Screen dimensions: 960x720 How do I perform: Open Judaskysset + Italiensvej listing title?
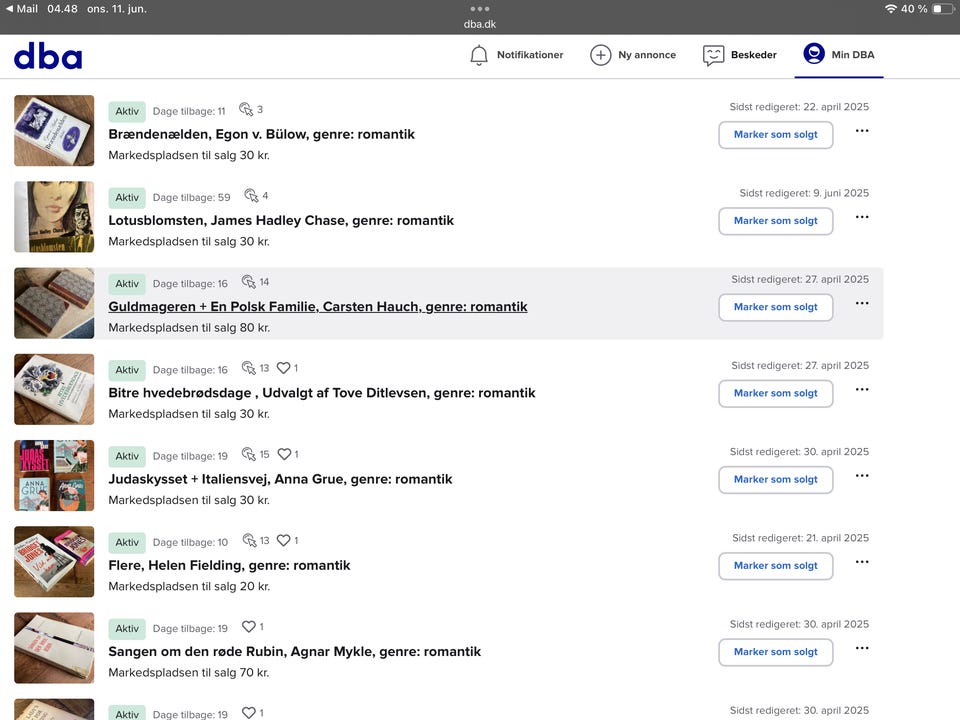280,479
